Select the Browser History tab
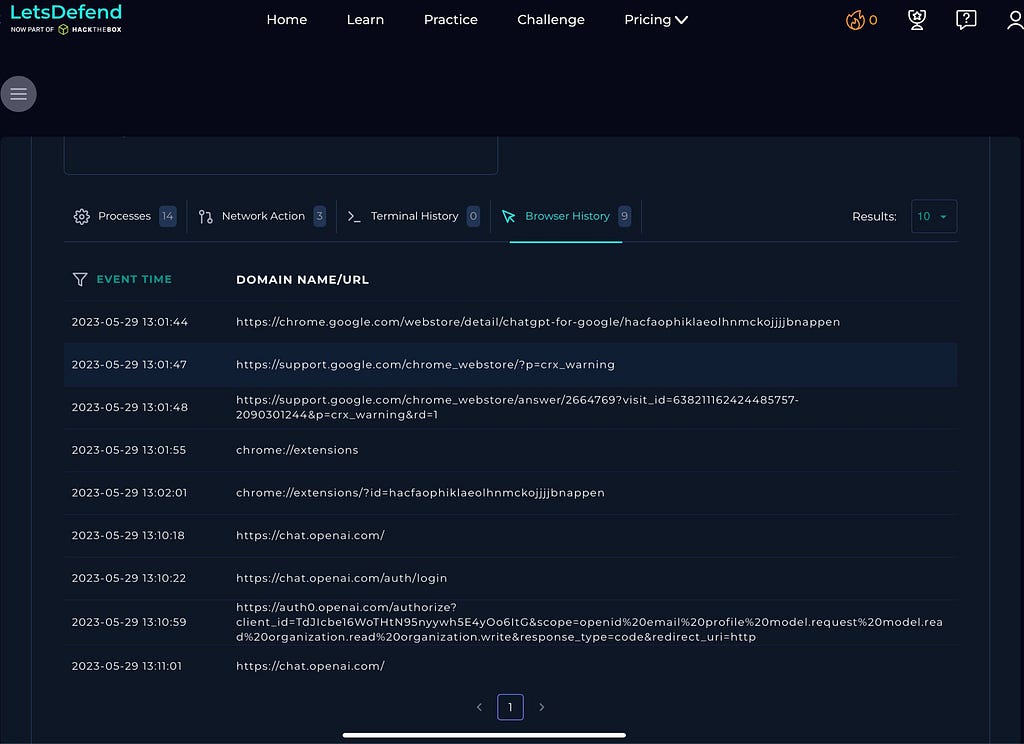Screen dimensions: 1024x744 click(566, 216)
